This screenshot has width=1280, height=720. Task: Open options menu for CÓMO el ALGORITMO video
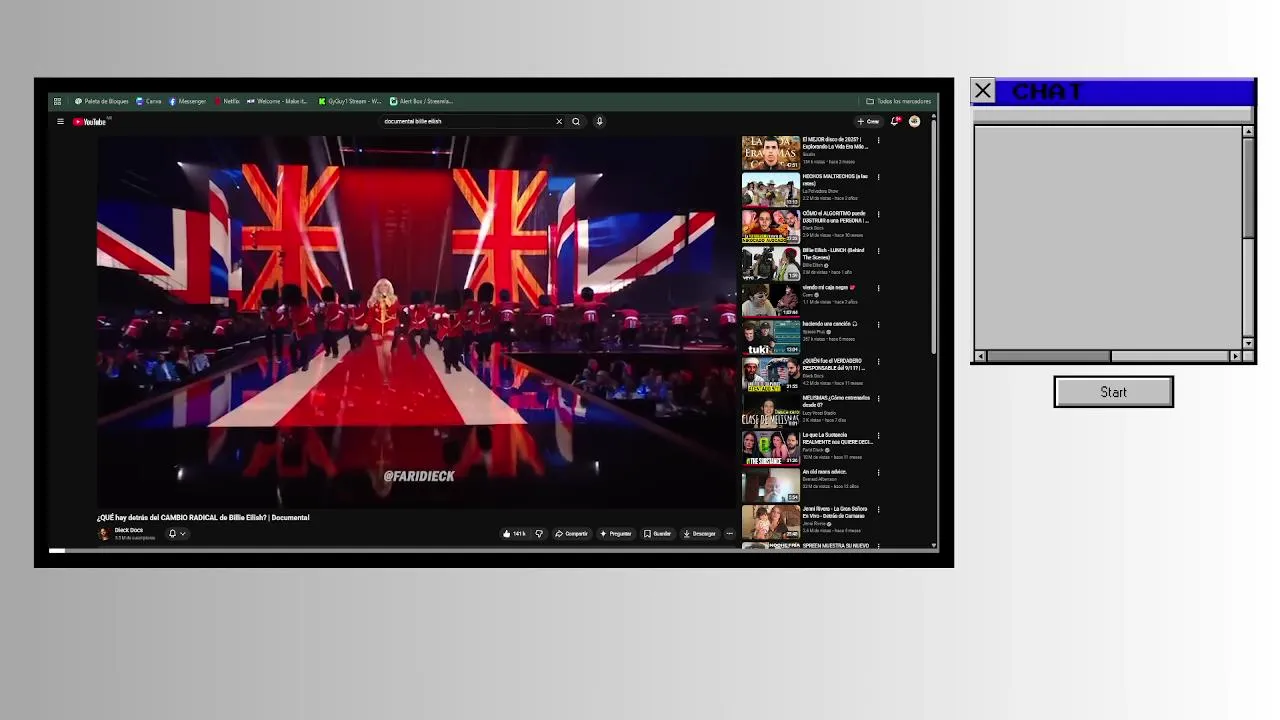(878, 214)
